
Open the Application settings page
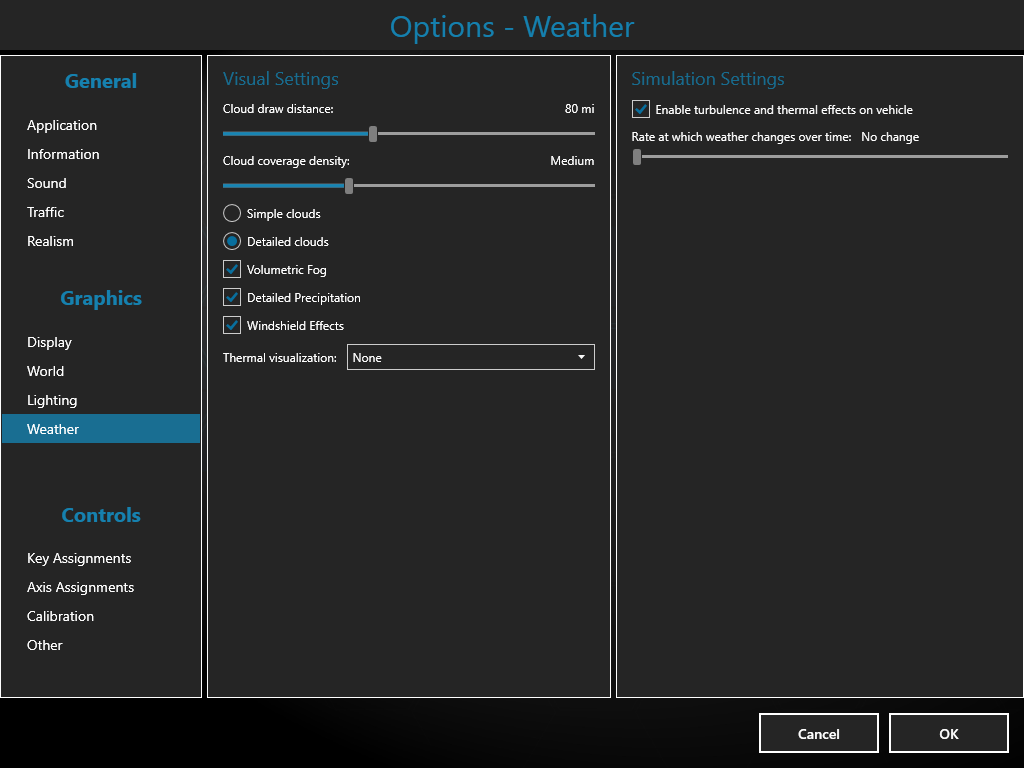click(62, 125)
